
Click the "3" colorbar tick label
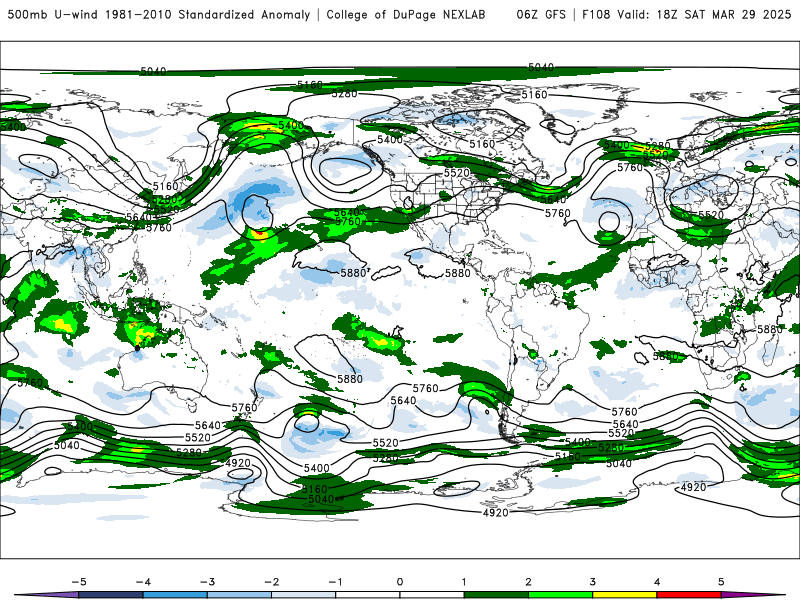point(592,582)
